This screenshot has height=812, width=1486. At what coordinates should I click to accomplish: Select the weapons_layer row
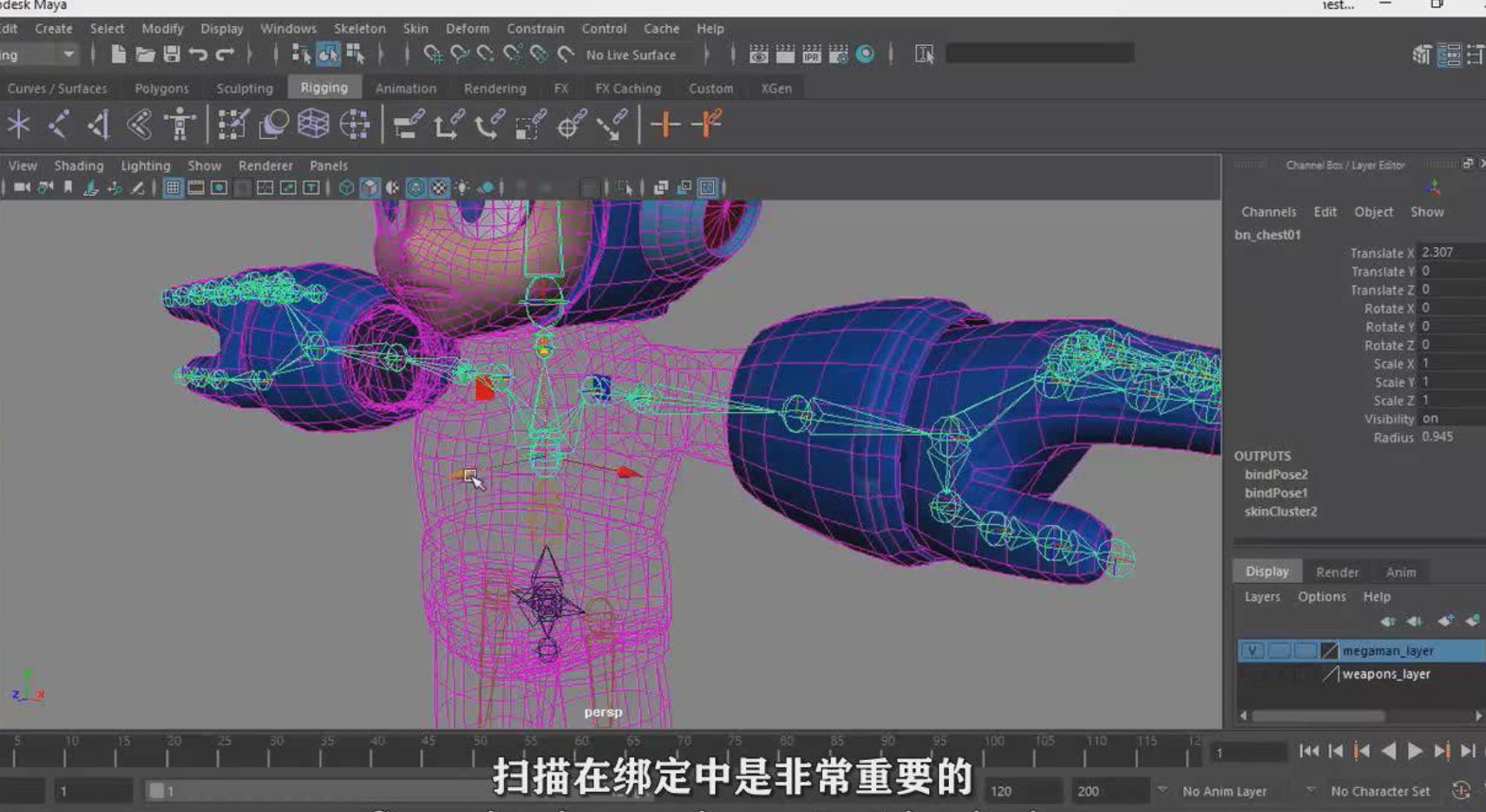(1361, 674)
